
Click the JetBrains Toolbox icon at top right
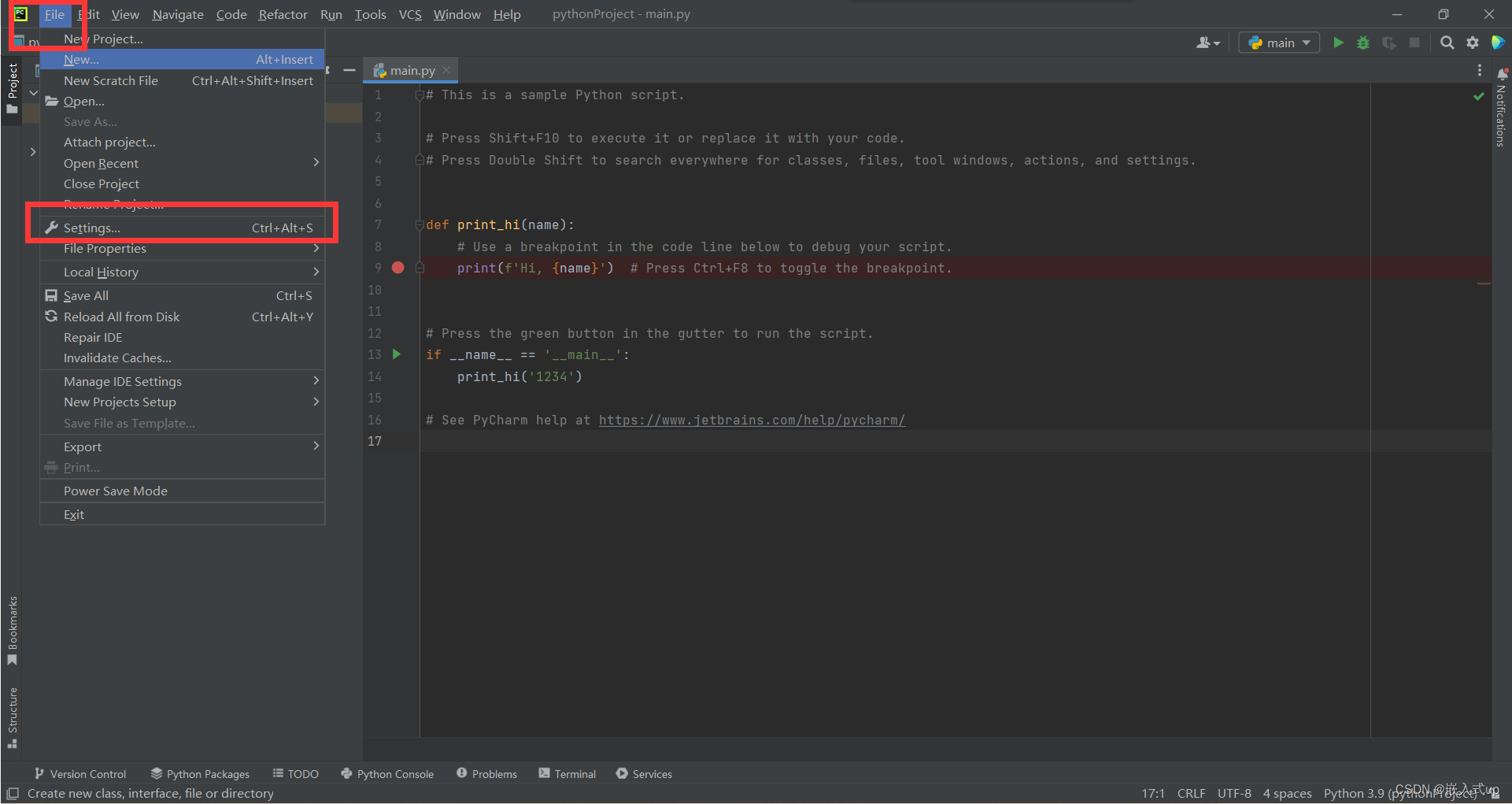[1498, 43]
